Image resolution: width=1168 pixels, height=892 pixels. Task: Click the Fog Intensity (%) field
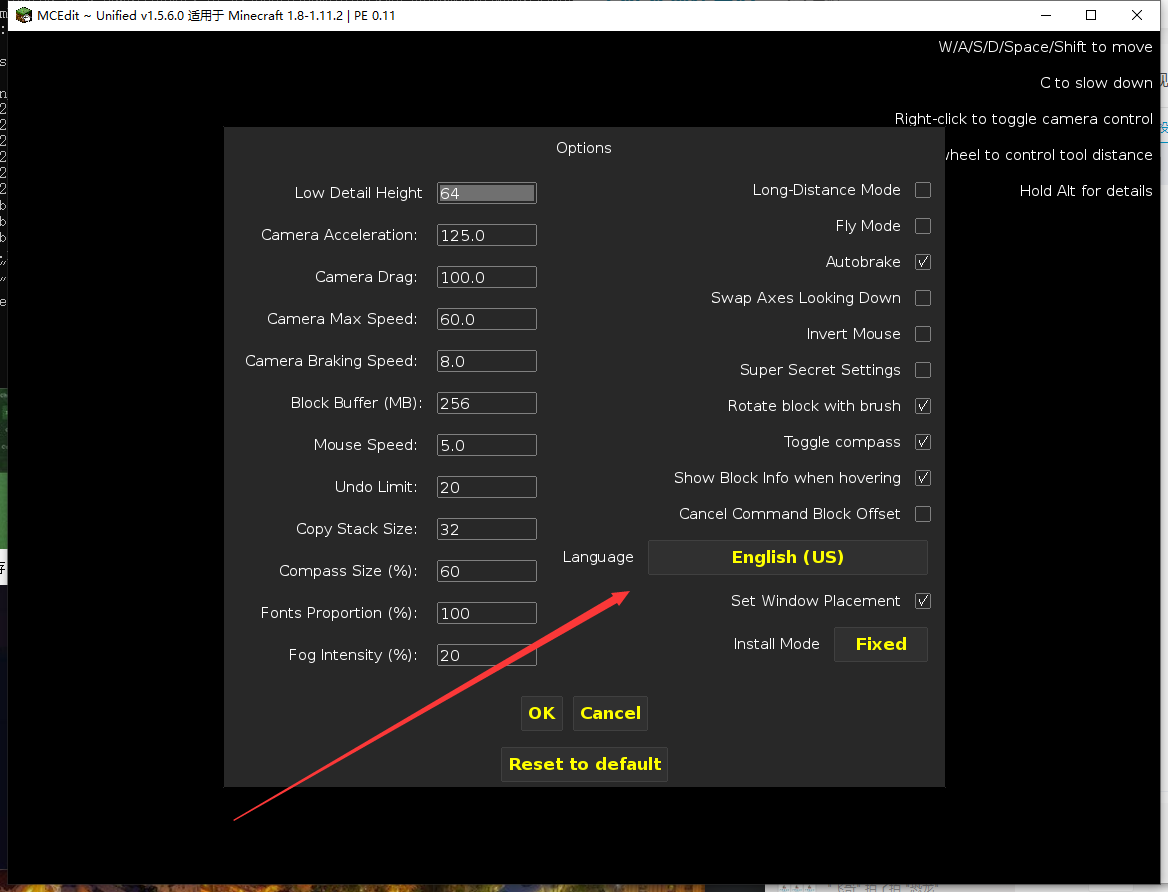(x=486, y=655)
